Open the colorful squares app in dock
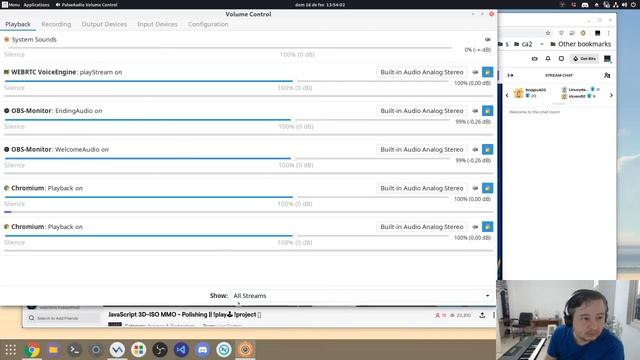Screen dimensions: 640x360 [138, 350]
